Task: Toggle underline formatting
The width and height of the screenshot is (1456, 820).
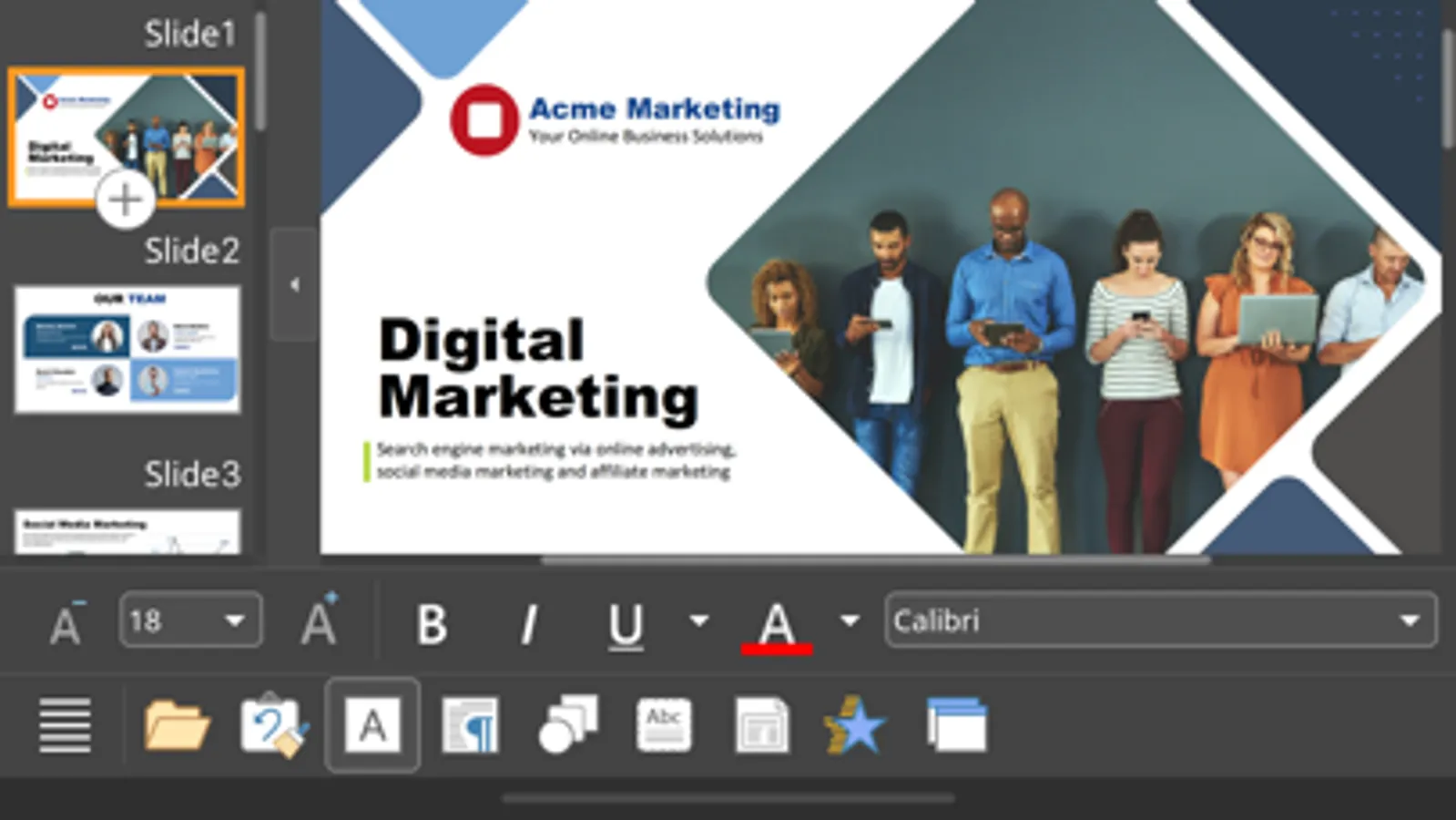Action: pos(626,623)
